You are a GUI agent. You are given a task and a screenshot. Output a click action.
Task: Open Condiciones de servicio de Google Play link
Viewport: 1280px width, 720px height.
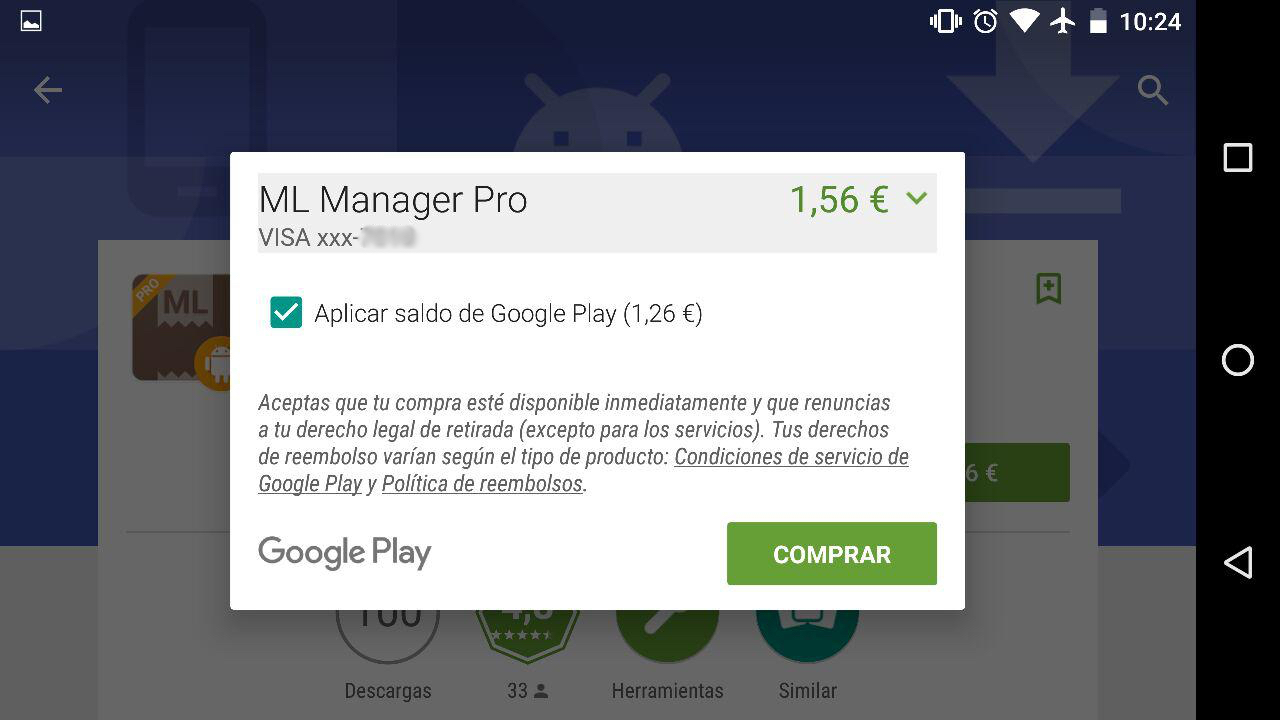pyautogui.click(x=583, y=470)
